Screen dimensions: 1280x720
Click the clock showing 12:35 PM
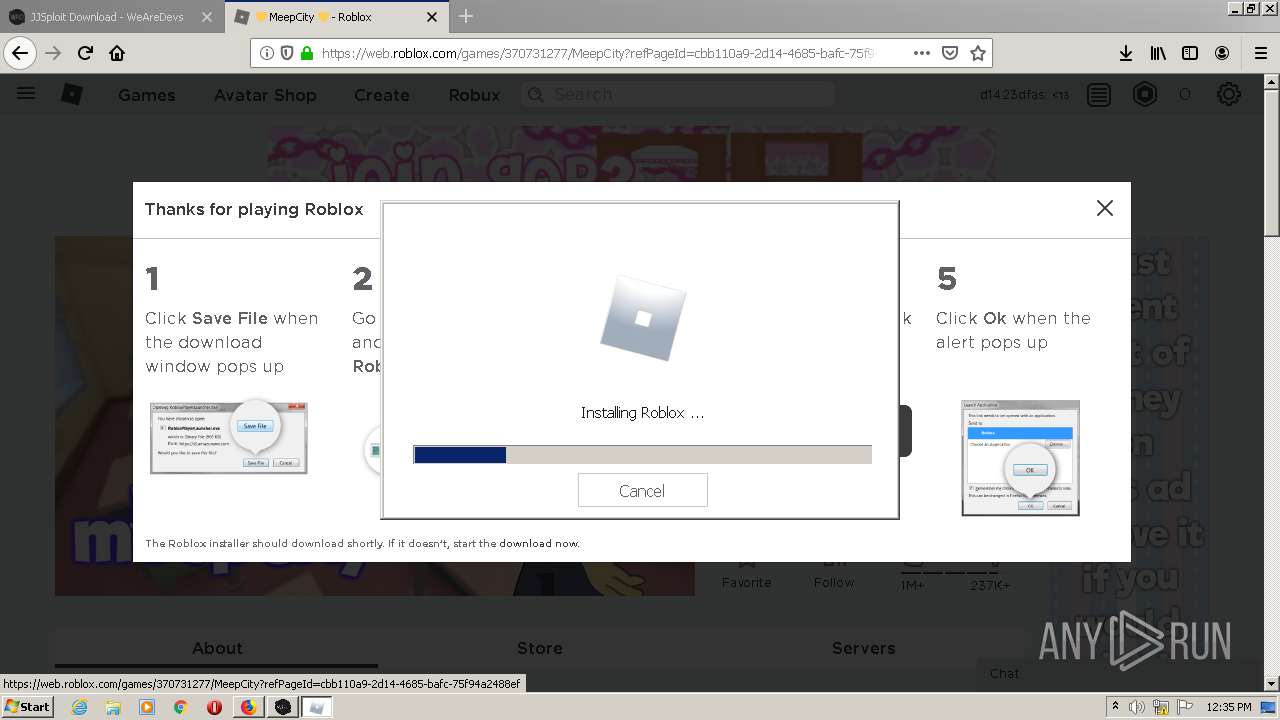click(x=1229, y=707)
